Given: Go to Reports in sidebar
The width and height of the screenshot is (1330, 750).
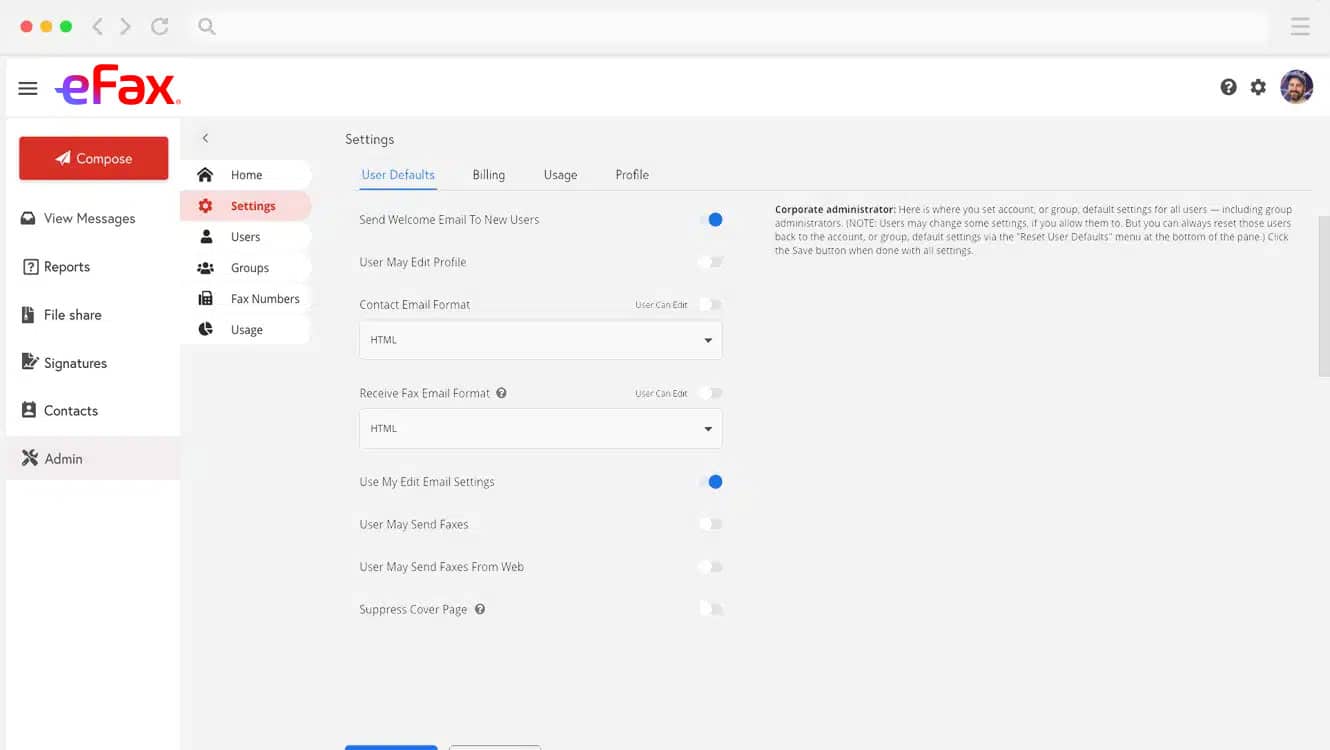Looking at the screenshot, I should tap(66, 267).
